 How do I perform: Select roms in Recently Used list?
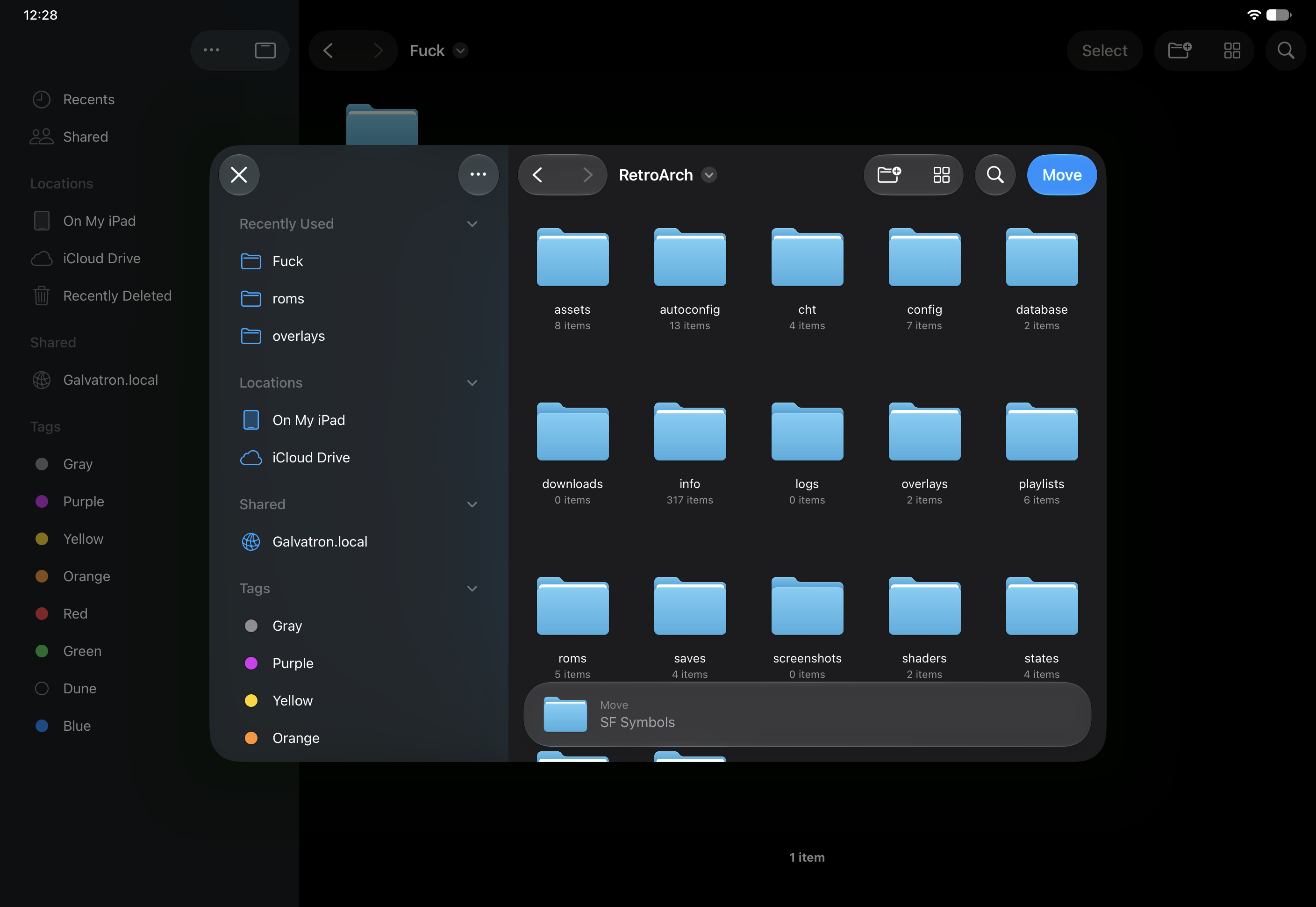pos(359,299)
